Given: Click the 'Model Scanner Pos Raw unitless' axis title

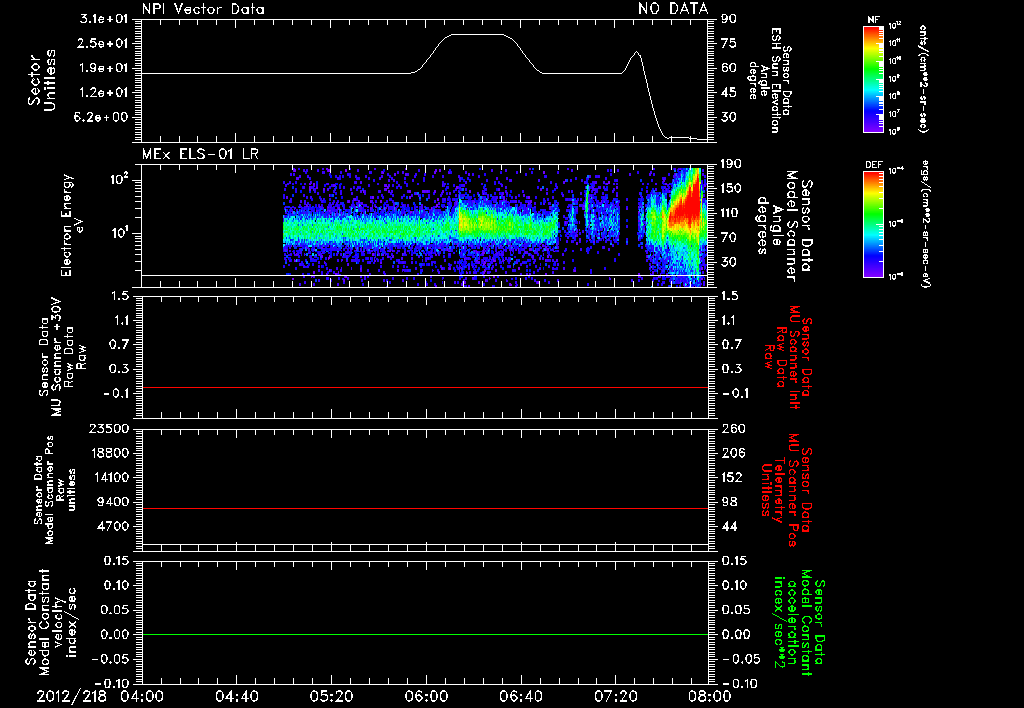Looking at the screenshot, I should [55, 490].
